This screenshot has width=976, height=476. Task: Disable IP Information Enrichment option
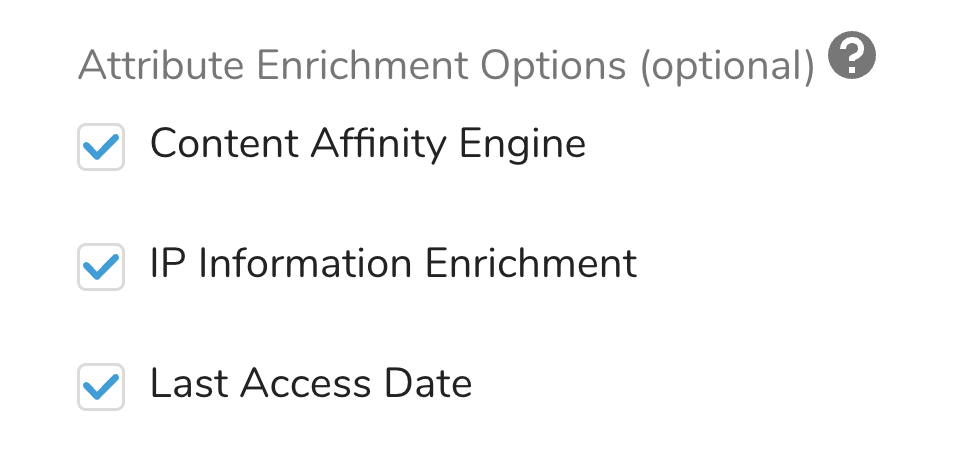click(101, 267)
